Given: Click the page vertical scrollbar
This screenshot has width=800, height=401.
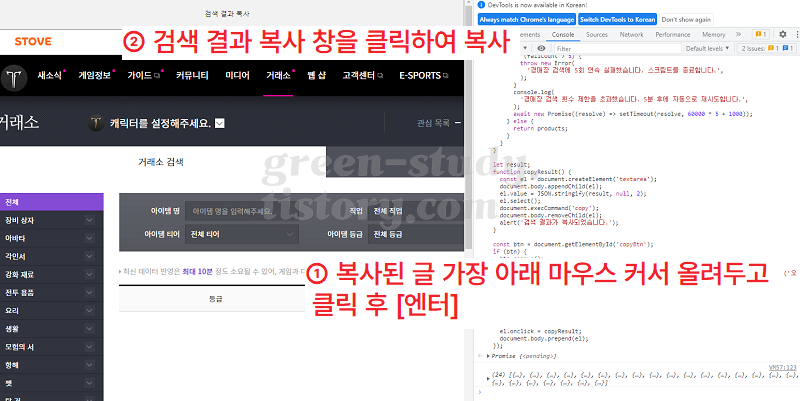Looking at the screenshot, I should pos(469,128).
